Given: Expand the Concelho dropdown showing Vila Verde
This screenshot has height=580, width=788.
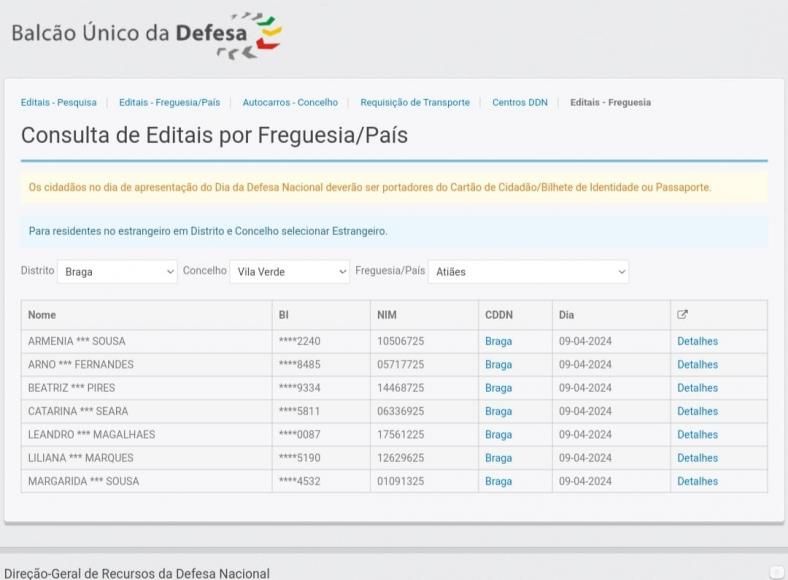Looking at the screenshot, I should click(x=289, y=271).
